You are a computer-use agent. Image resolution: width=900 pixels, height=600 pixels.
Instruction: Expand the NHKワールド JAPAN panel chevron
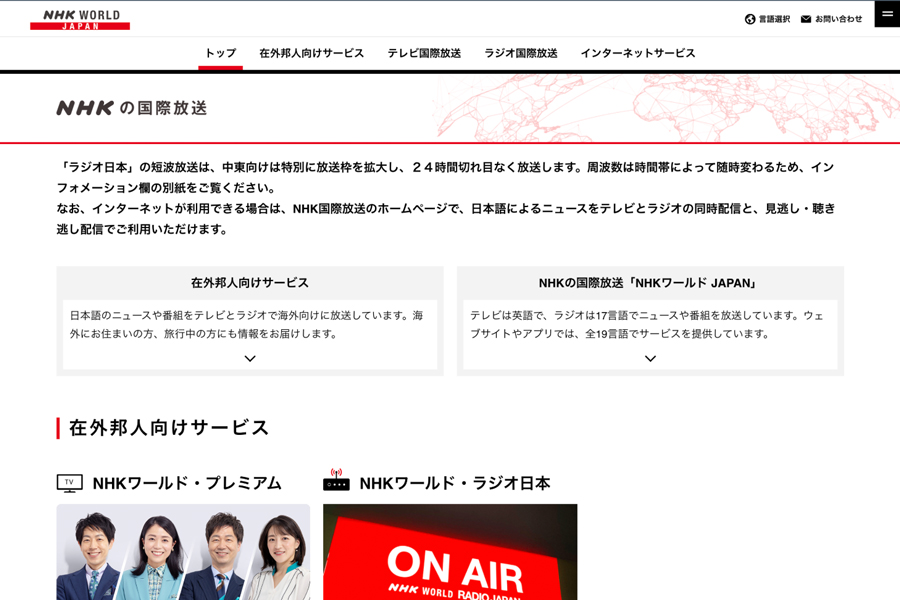pos(650,358)
